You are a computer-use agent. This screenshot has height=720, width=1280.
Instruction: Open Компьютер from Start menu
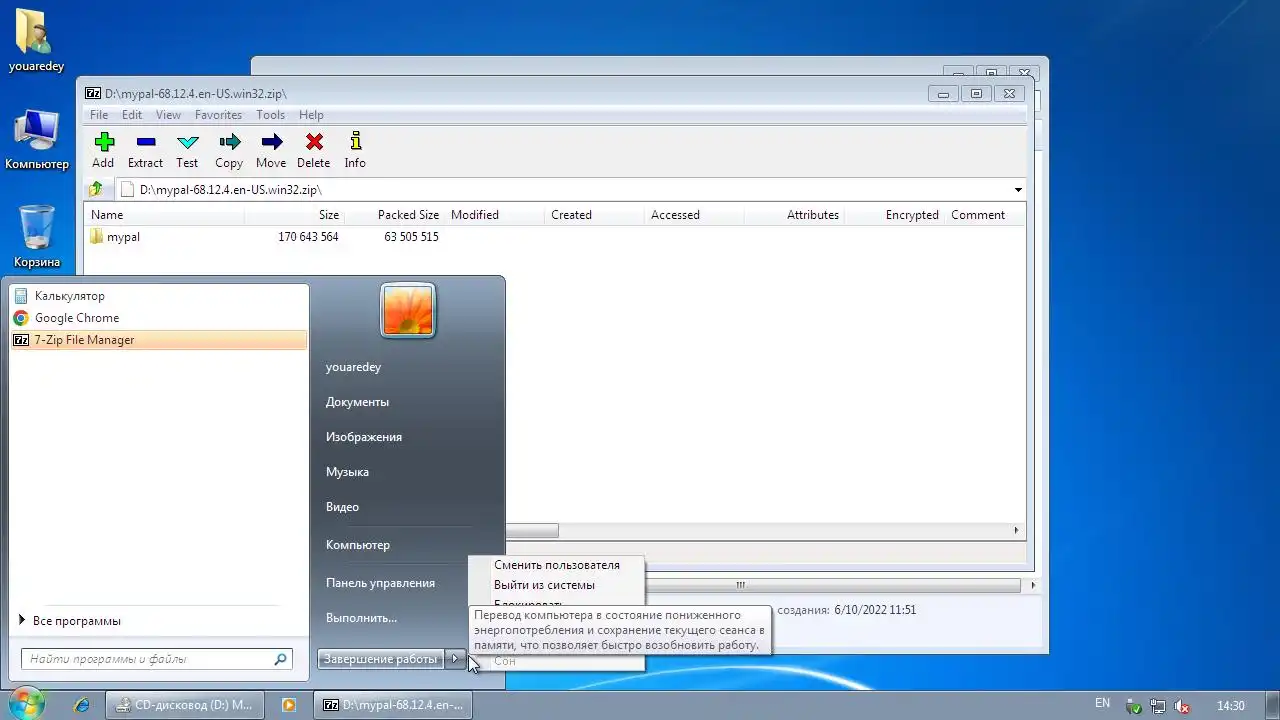358,545
